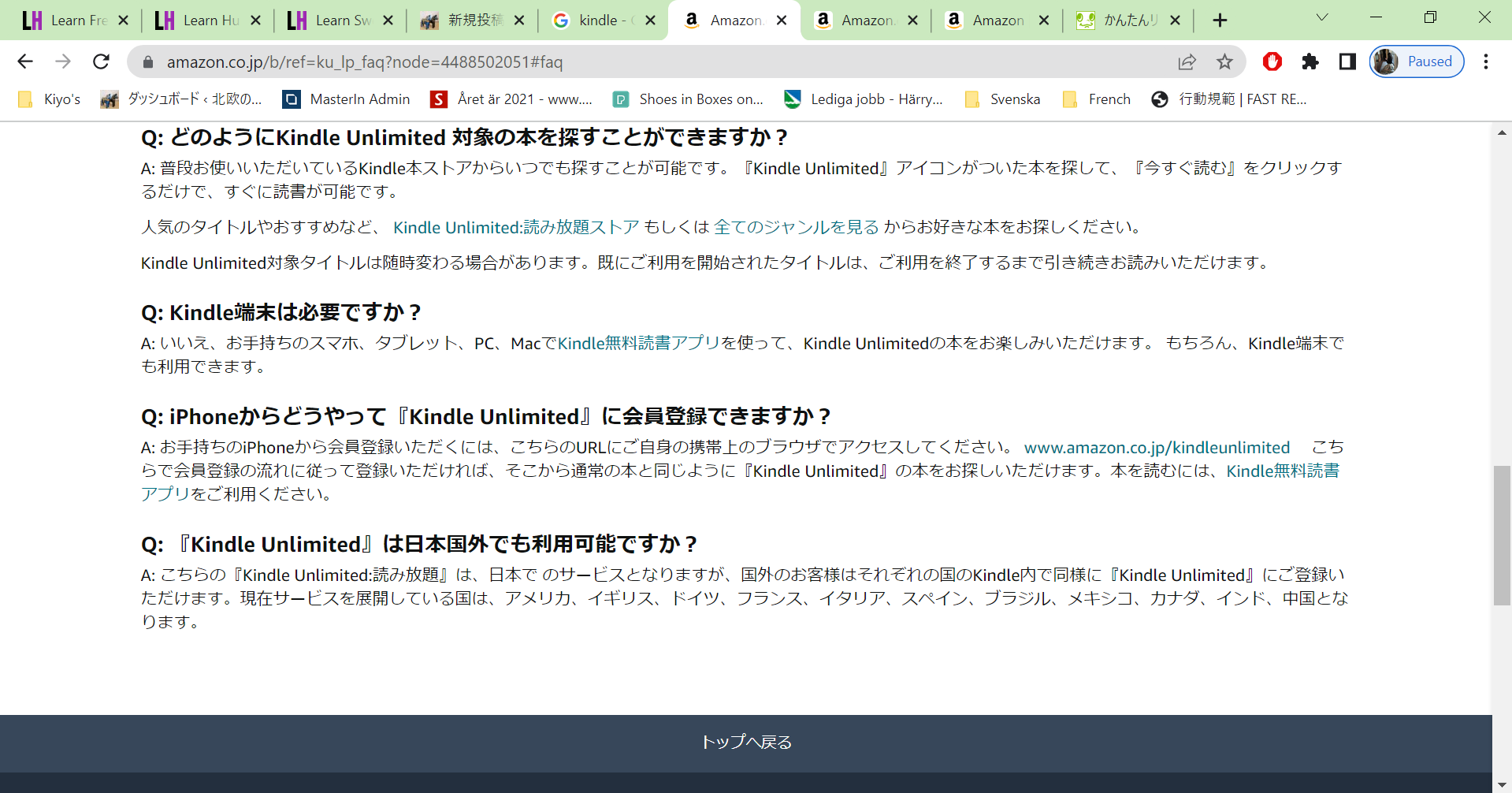This screenshot has width=1512, height=793.
Task: Open Chrome three-dot menu
Action: [1486, 61]
